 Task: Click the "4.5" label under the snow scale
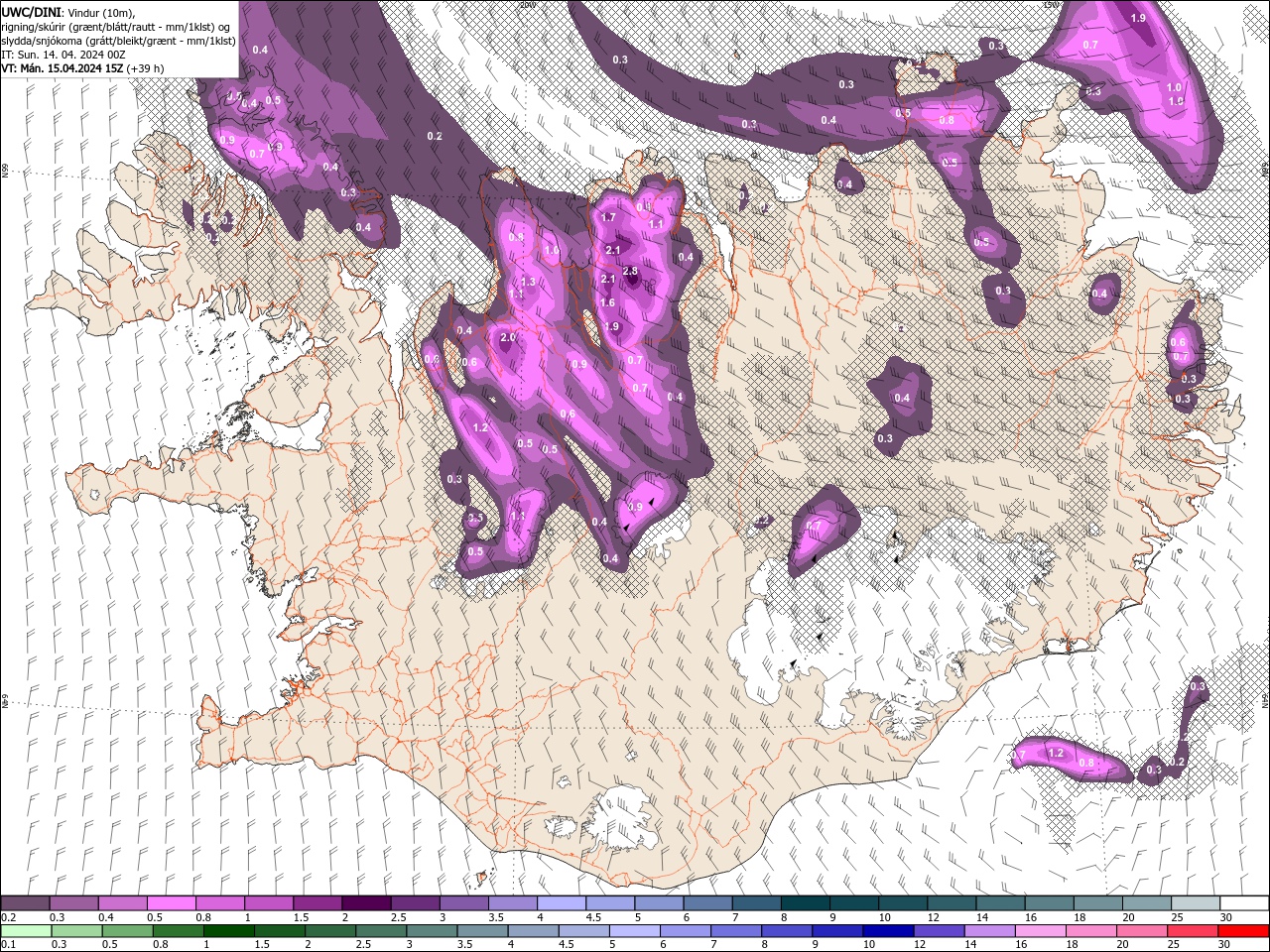tap(593, 917)
